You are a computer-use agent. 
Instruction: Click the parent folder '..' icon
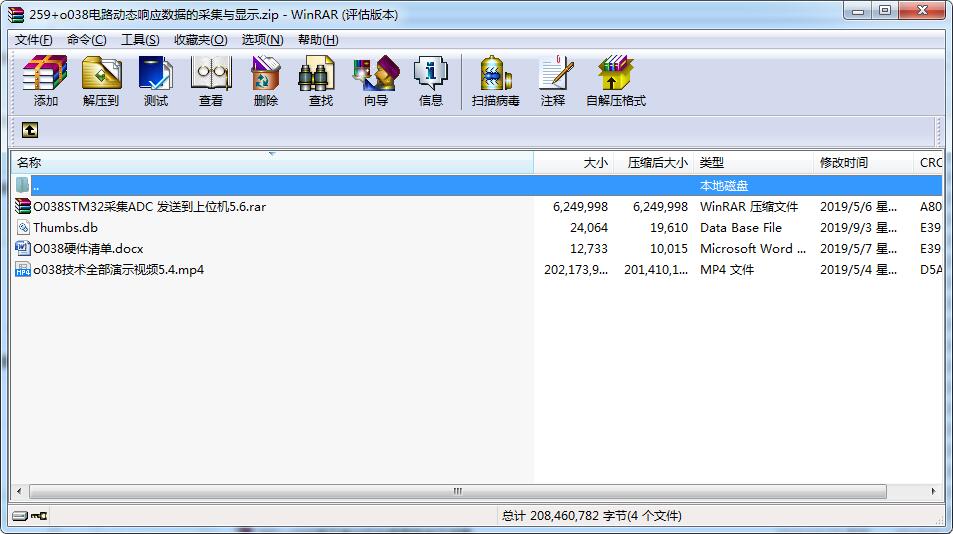(x=22, y=185)
